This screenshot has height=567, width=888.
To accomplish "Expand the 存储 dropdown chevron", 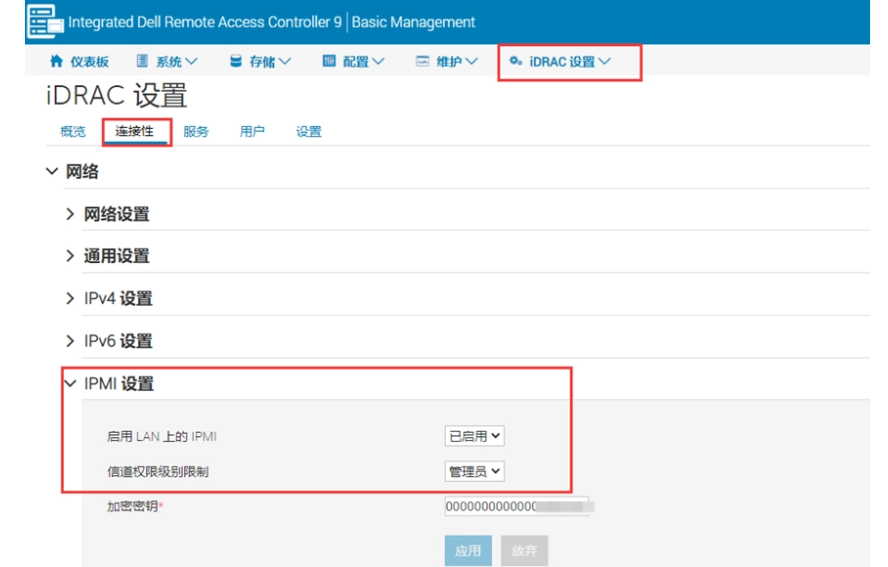I will click(285, 61).
